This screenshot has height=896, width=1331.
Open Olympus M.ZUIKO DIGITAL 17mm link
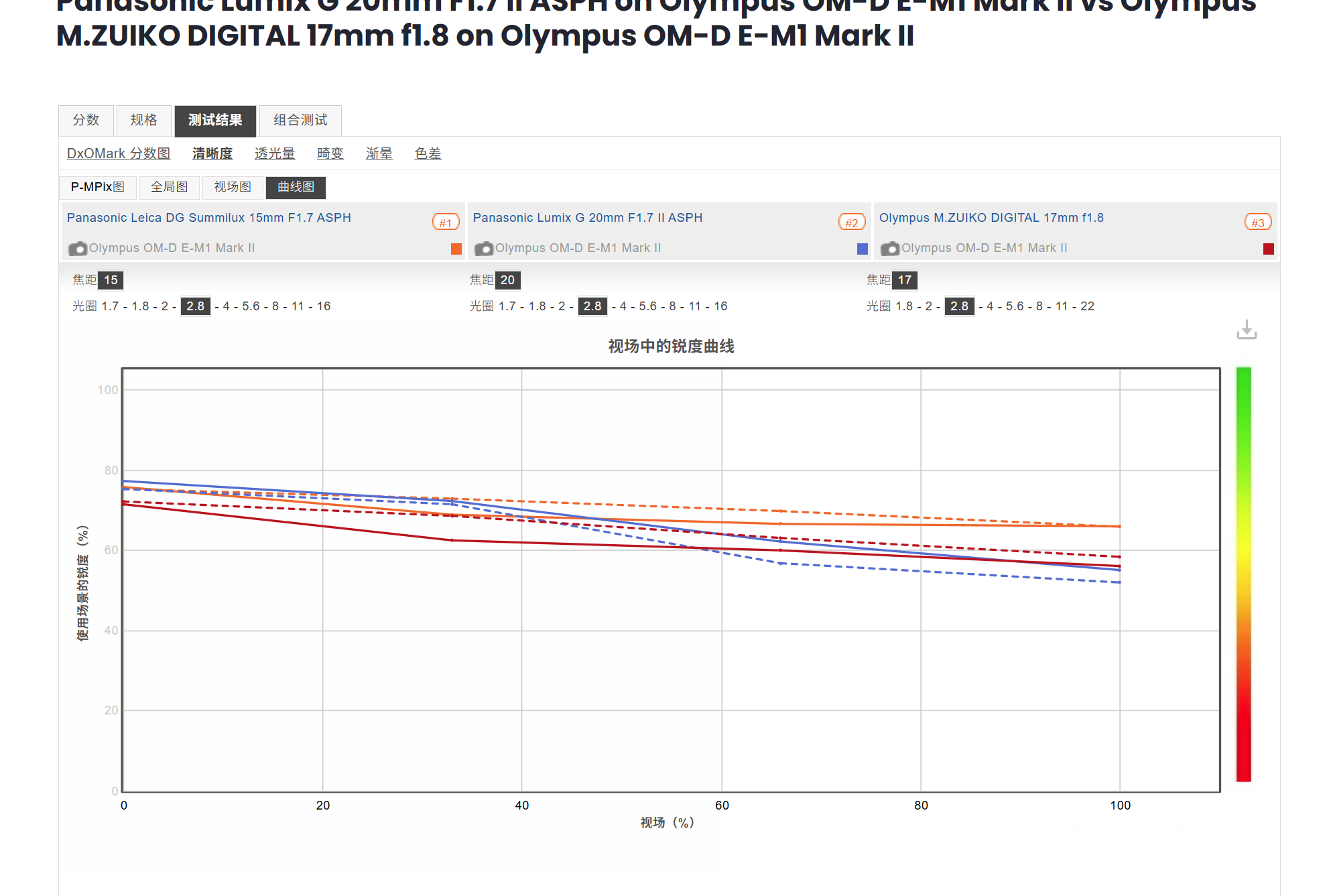point(991,218)
